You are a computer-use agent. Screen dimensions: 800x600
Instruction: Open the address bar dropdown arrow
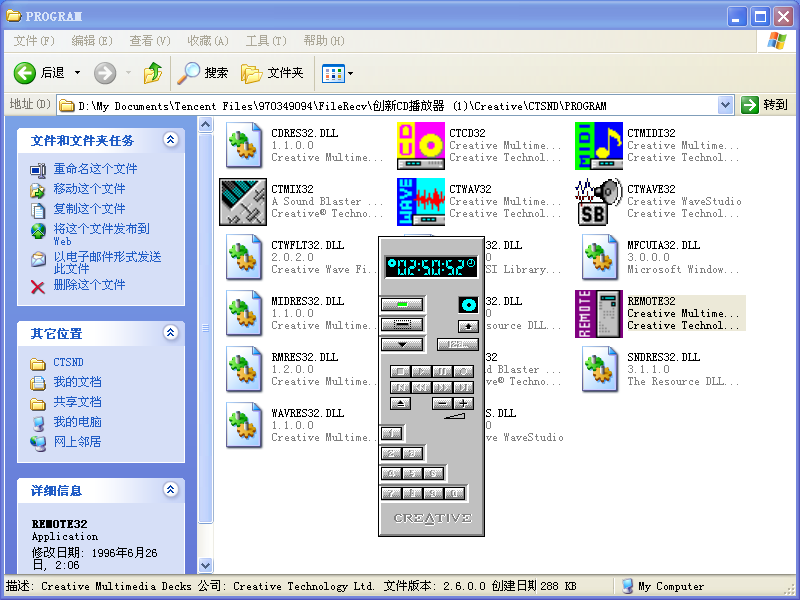pyautogui.click(x=725, y=105)
